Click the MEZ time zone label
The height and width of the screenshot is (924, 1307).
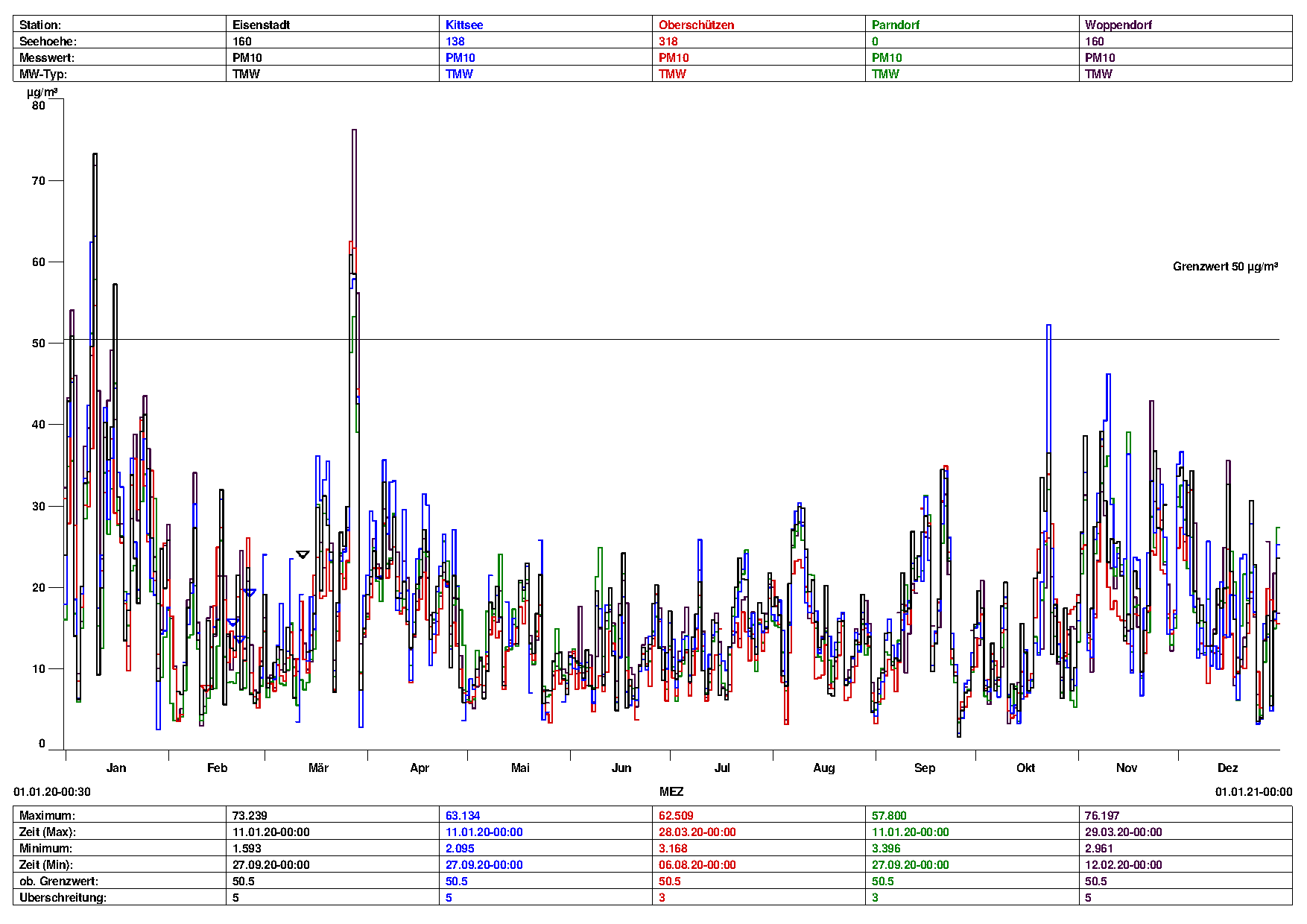click(671, 791)
